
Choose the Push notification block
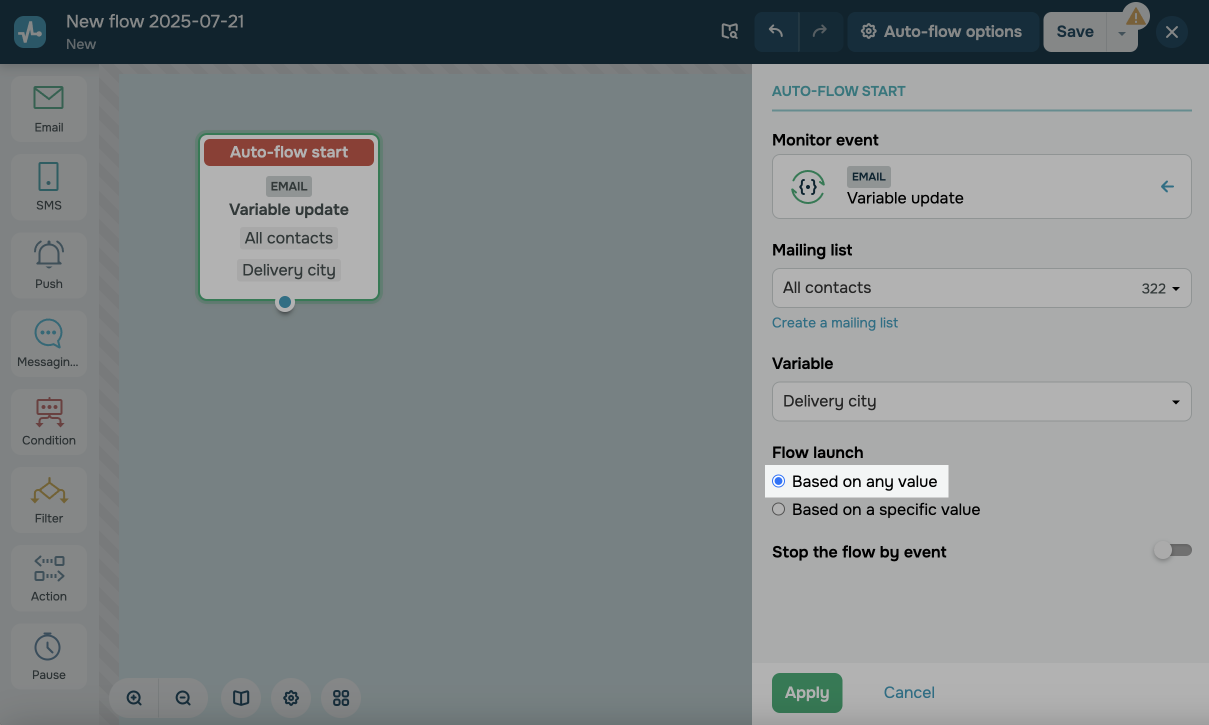48,264
